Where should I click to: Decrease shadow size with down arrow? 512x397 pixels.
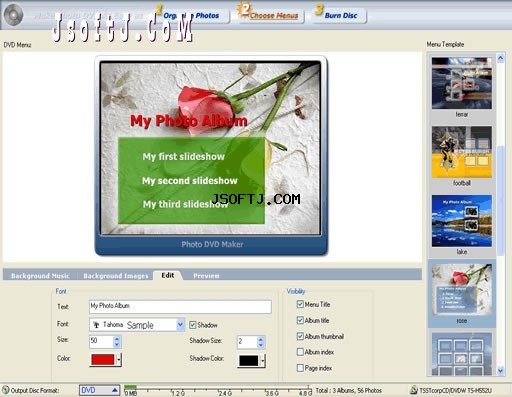coord(261,345)
